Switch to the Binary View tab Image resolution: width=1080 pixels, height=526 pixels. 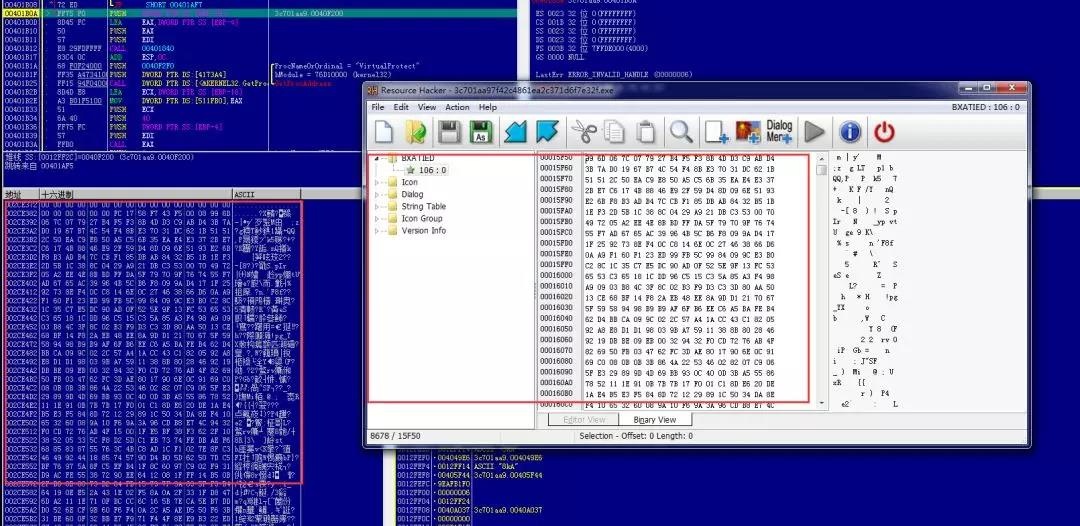click(x=654, y=419)
